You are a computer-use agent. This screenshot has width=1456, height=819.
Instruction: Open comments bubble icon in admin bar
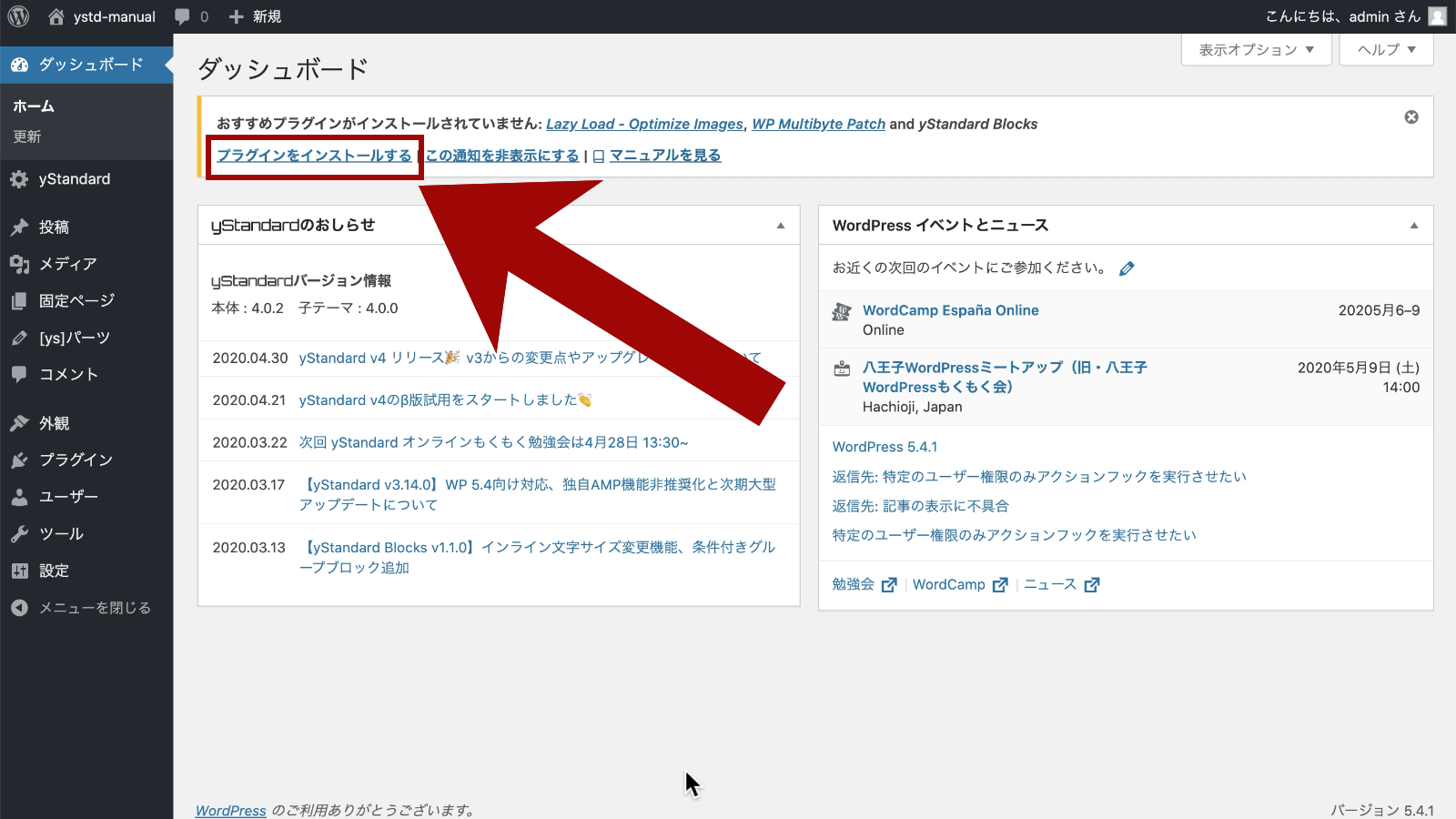click(183, 17)
